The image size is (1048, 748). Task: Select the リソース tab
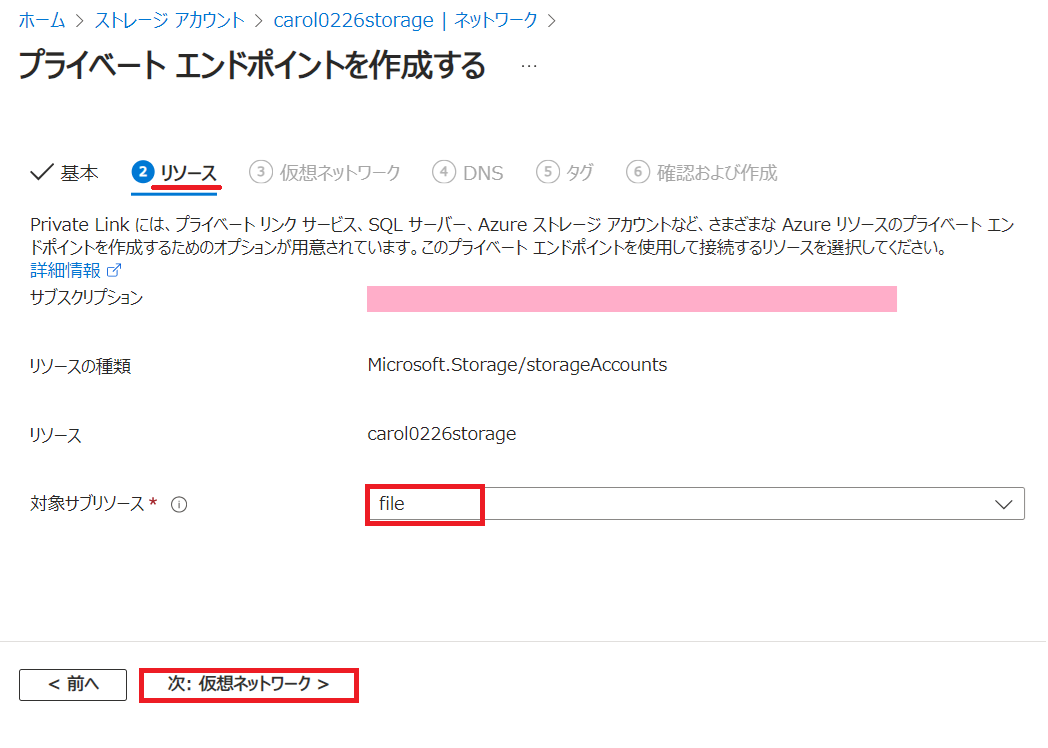[175, 173]
